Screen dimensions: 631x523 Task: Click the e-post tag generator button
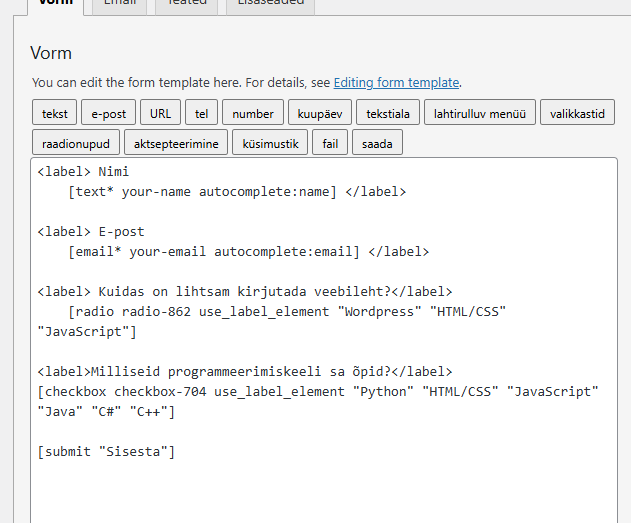107,113
